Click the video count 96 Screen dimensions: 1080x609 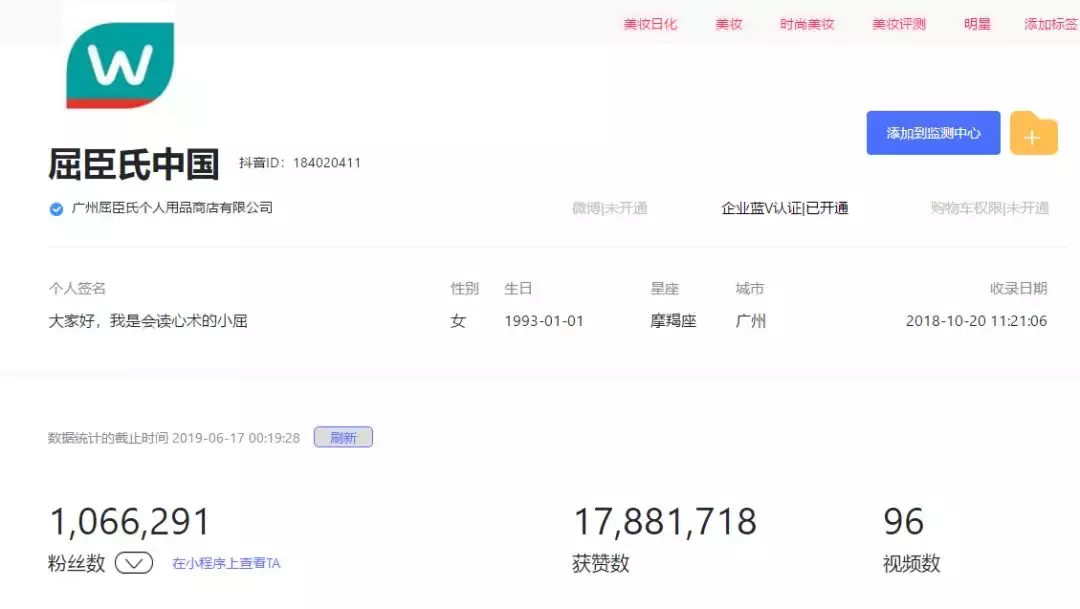903,522
